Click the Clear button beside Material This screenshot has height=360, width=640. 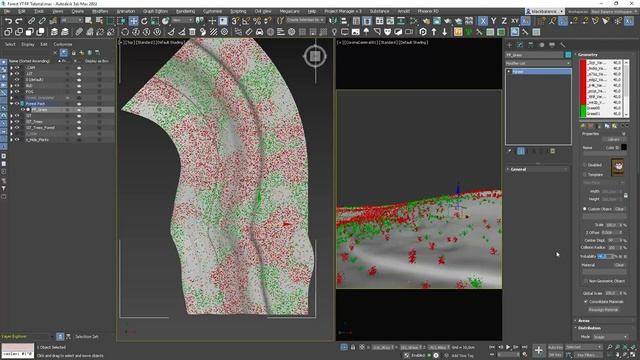(619, 265)
